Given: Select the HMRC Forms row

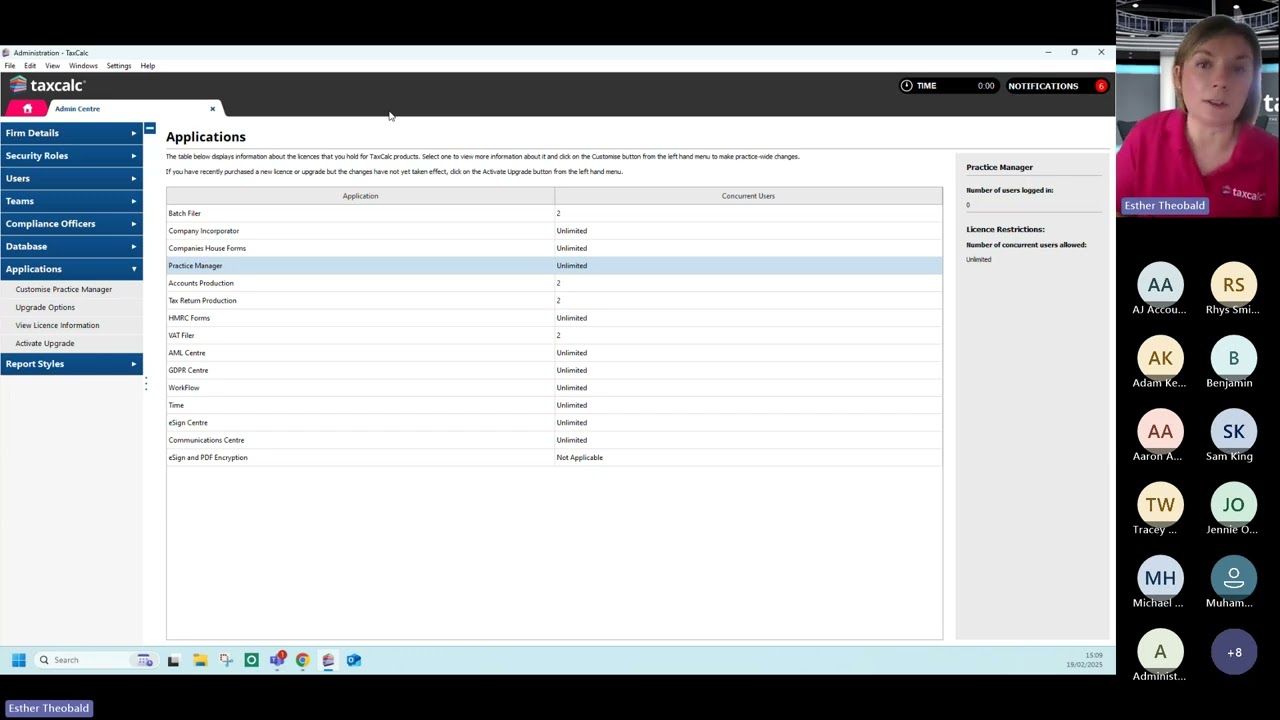Looking at the screenshot, I should [554, 318].
